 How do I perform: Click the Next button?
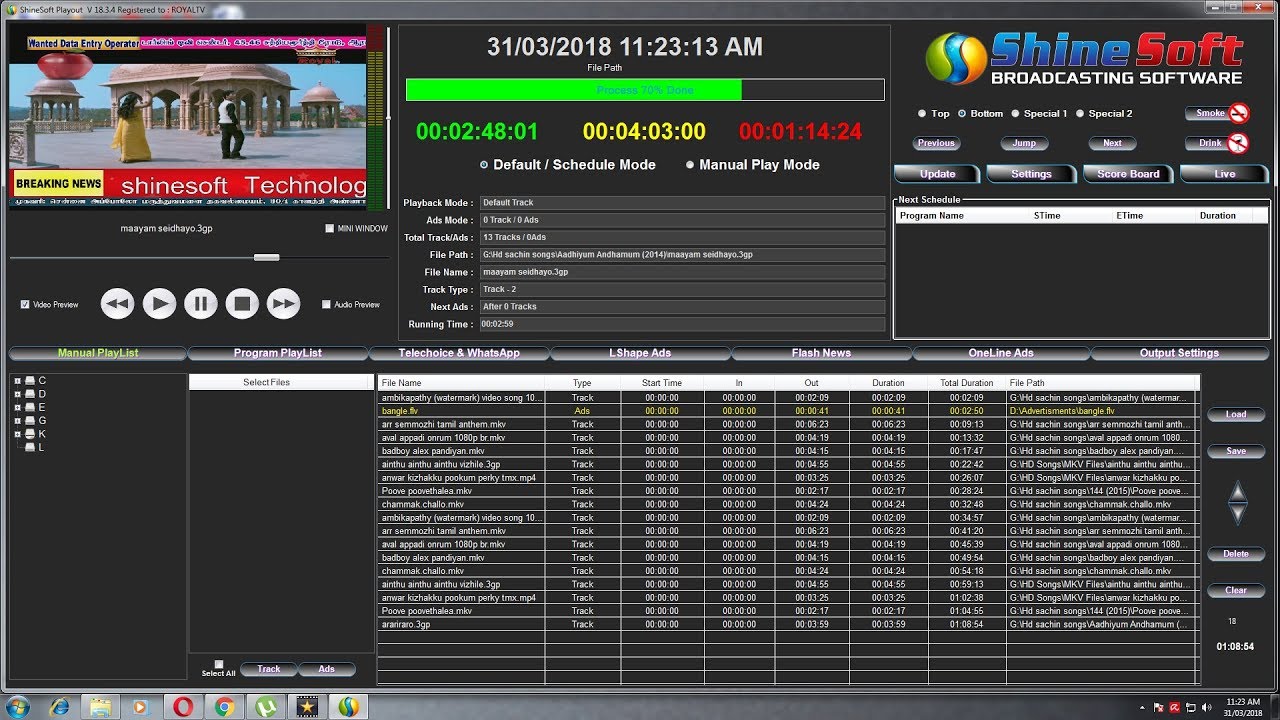point(1112,143)
